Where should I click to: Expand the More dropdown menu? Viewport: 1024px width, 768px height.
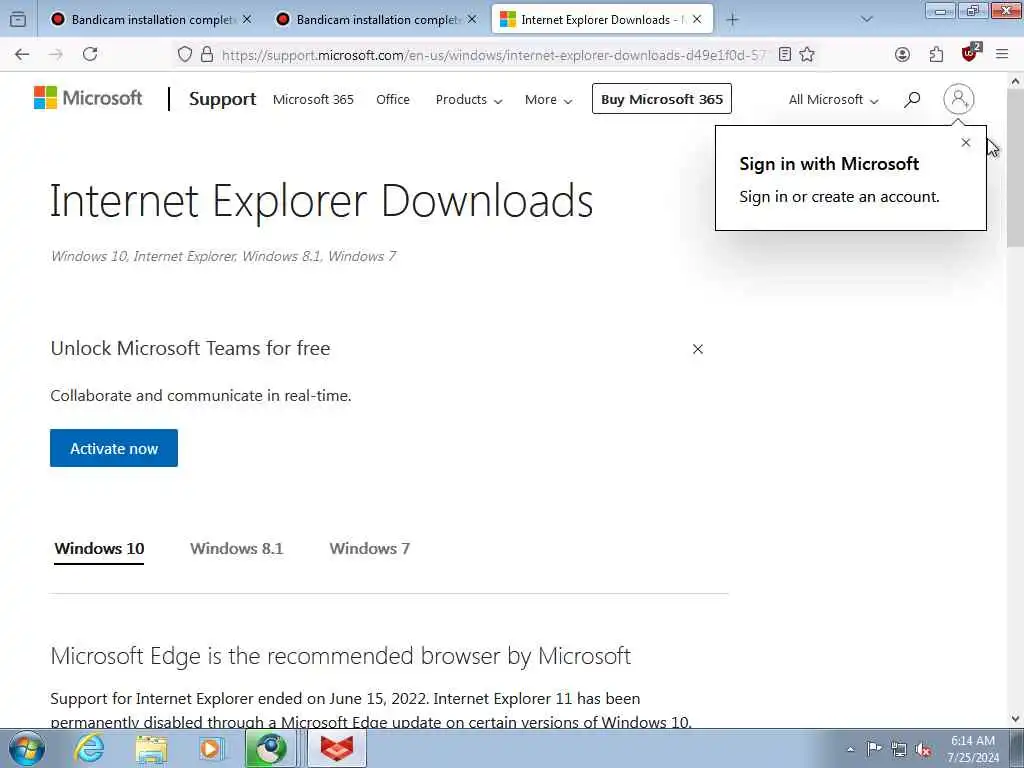(549, 100)
